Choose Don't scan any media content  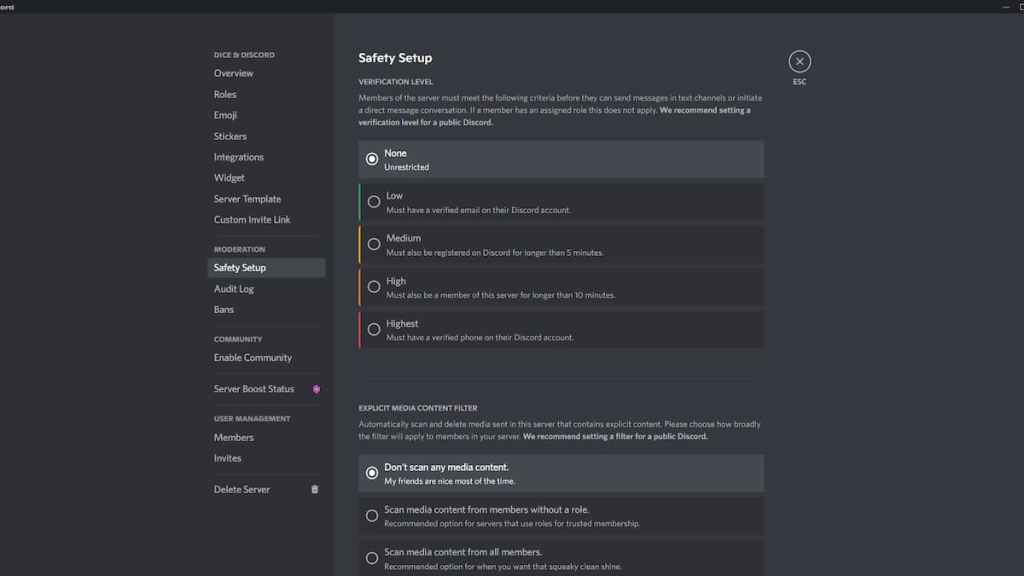561,473
